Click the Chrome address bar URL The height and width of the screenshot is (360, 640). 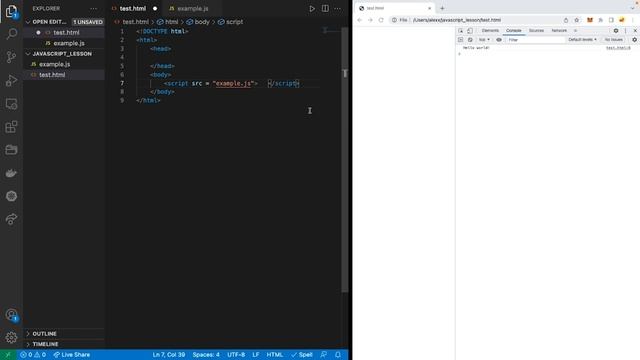[457, 20]
